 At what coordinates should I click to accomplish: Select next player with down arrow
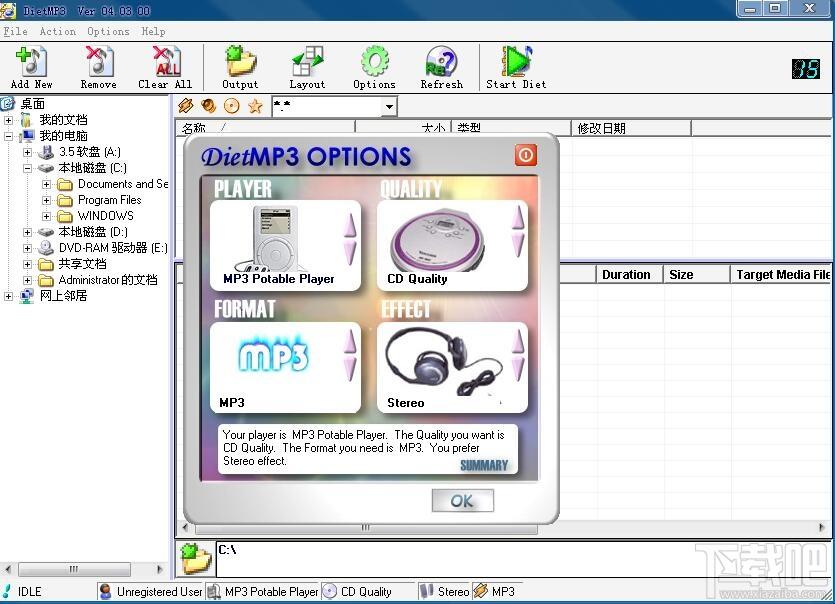[350, 252]
